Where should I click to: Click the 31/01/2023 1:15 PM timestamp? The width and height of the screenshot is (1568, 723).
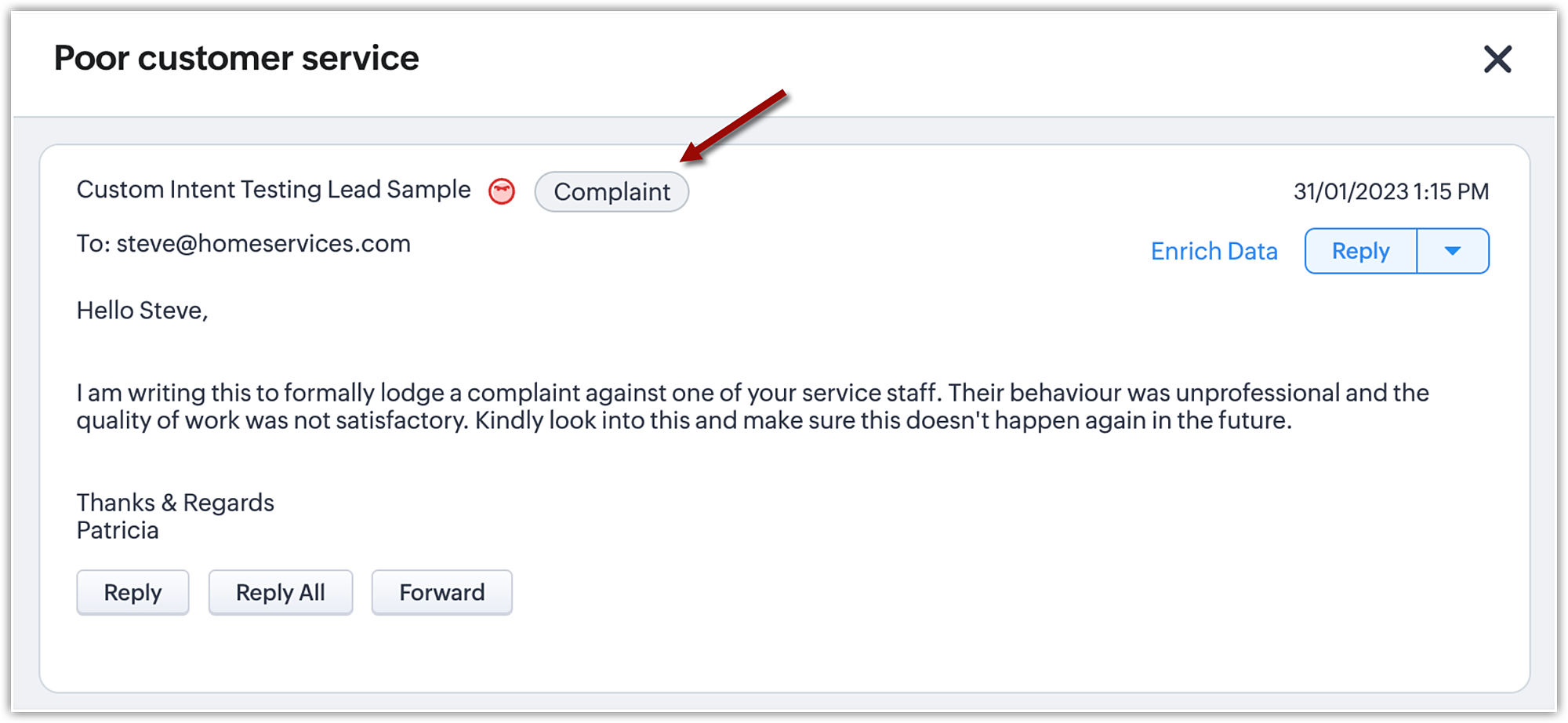pos(1391,191)
